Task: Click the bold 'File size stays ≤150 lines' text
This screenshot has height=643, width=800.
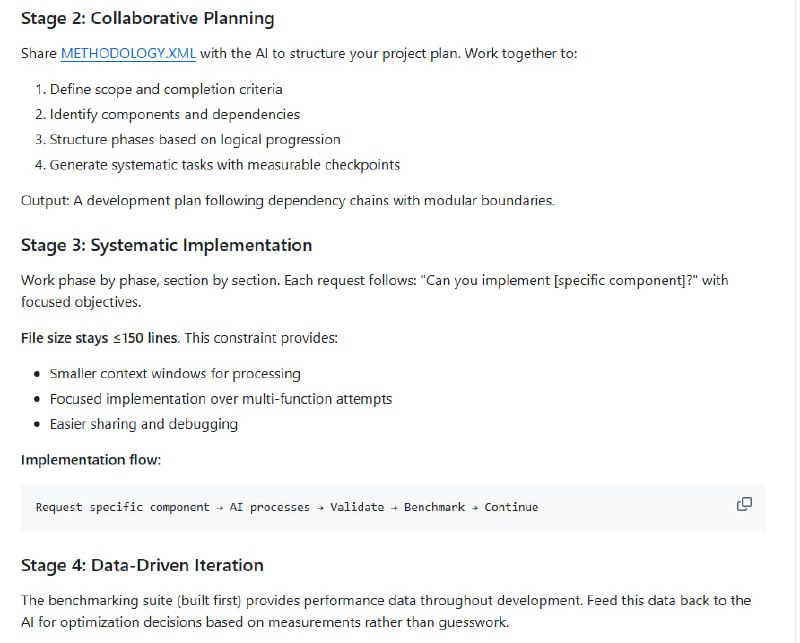Action: point(99,338)
